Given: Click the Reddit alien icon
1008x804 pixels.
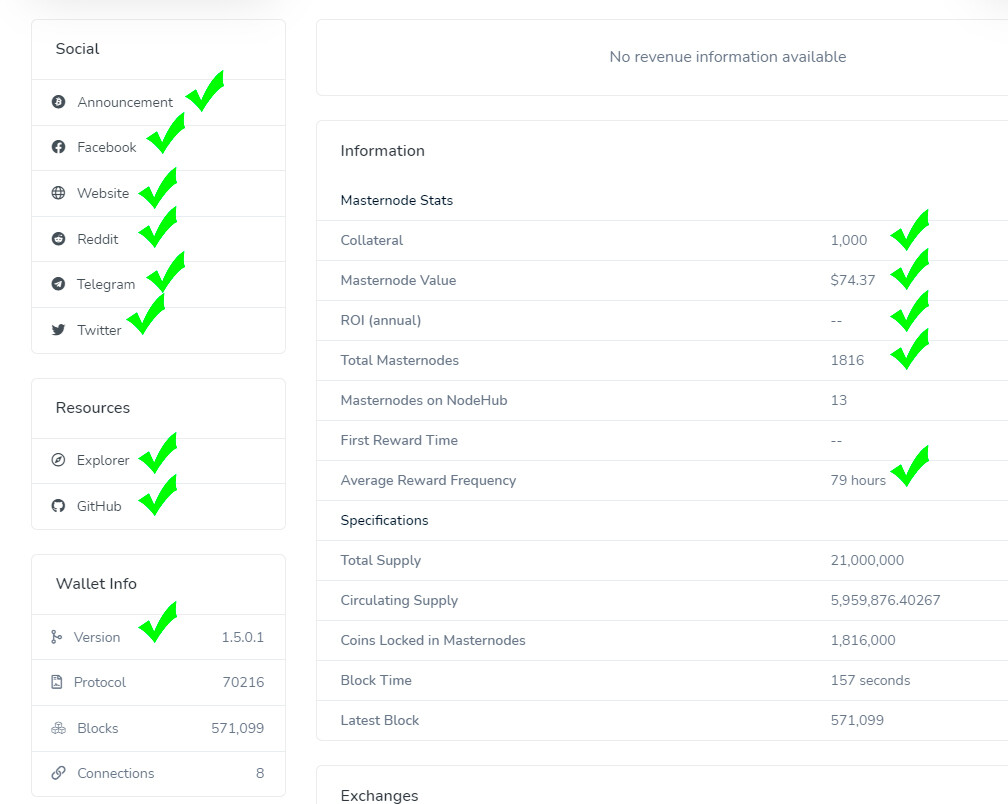Looking at the screenshot, I should pyautogui.click(x=58, y=238).
